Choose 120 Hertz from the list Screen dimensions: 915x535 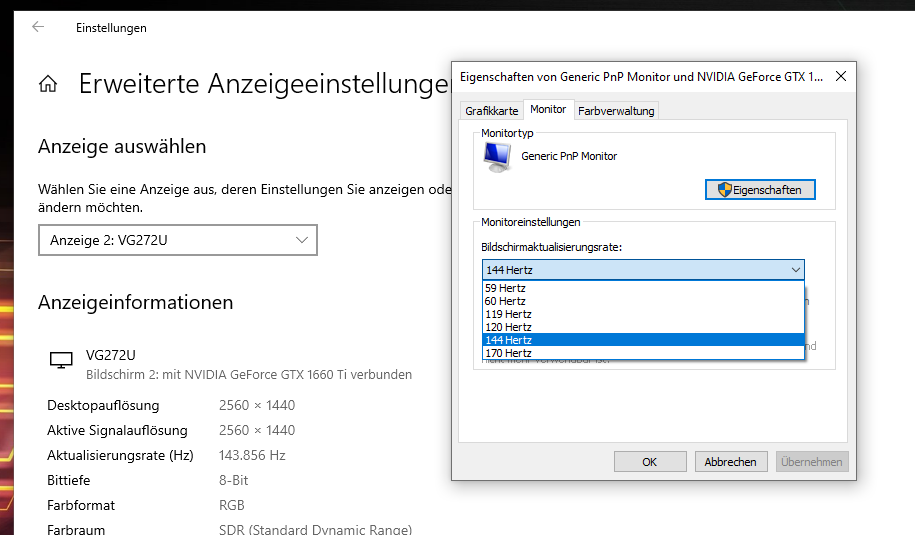click(643, 327)
